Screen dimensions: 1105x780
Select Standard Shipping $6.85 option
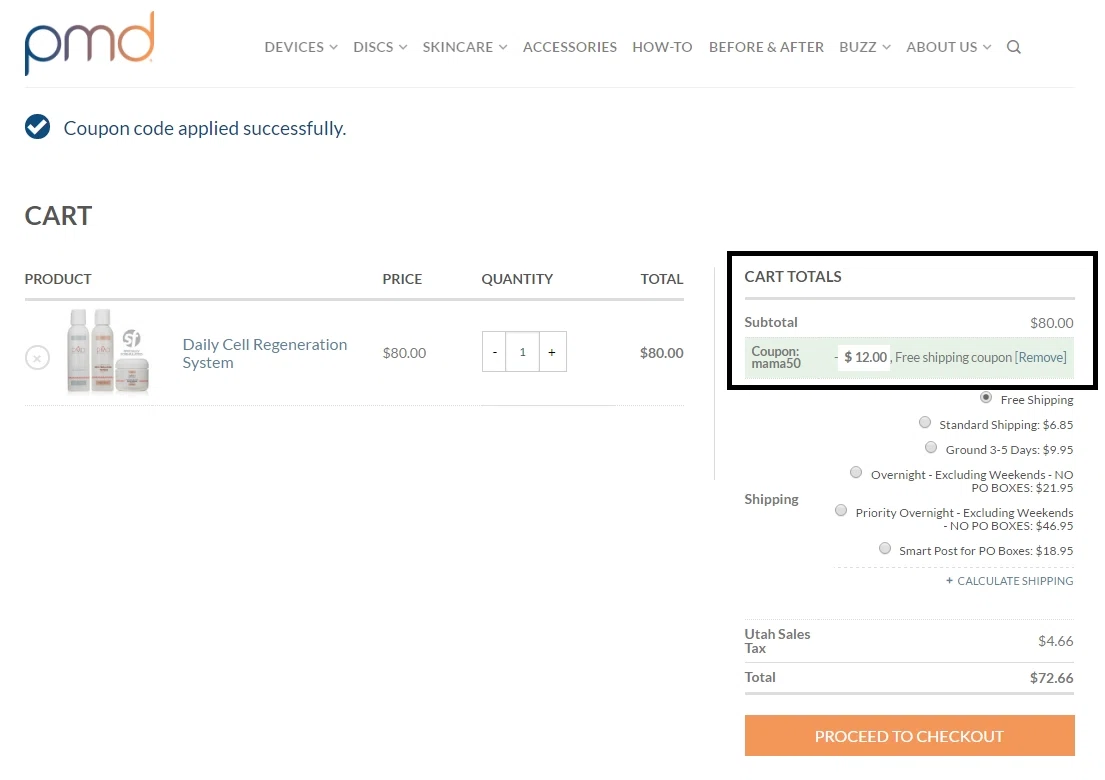coord(925,423)
